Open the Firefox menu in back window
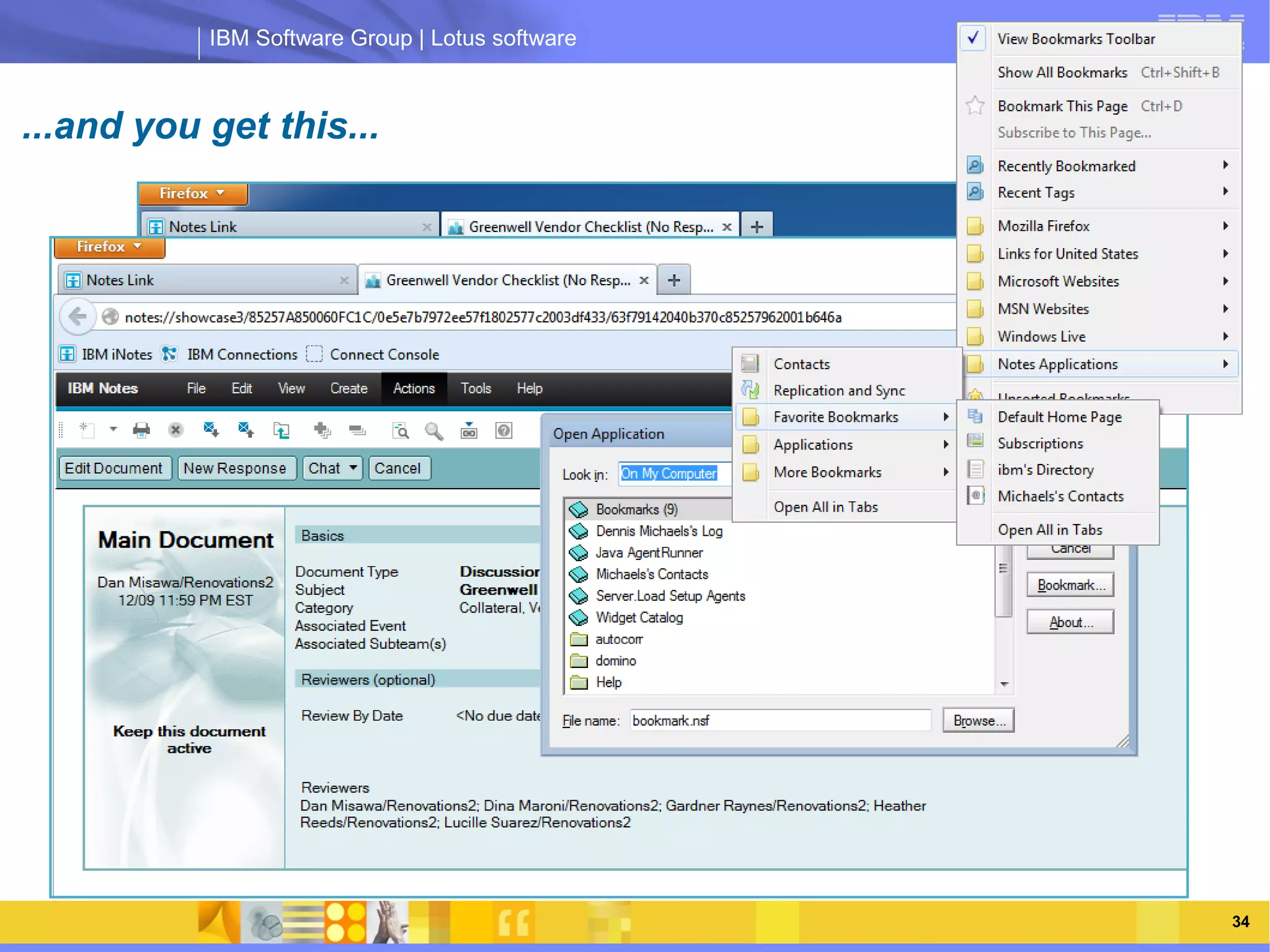The width and height of the screenshot is (1270, 952). [193, 194]
